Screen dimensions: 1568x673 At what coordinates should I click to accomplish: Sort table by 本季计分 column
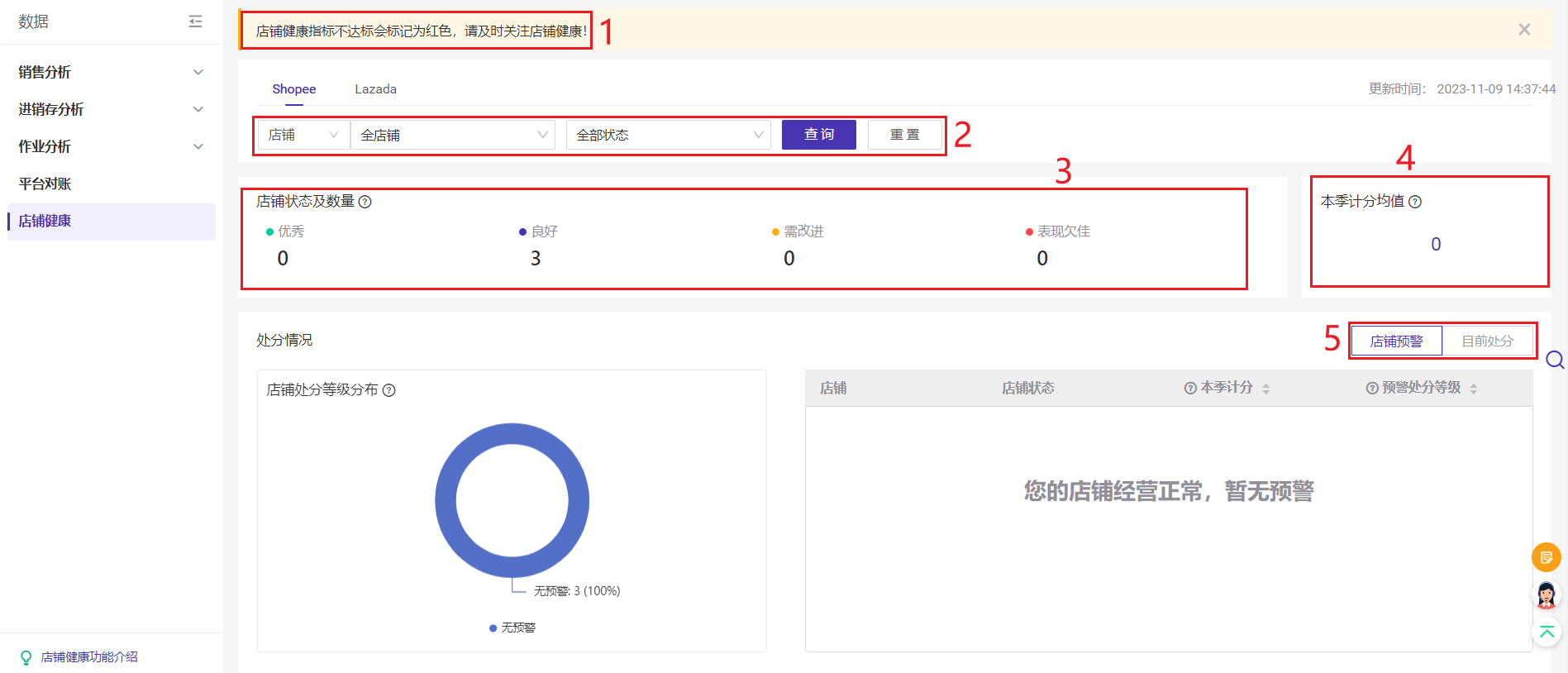(1265, 388)
